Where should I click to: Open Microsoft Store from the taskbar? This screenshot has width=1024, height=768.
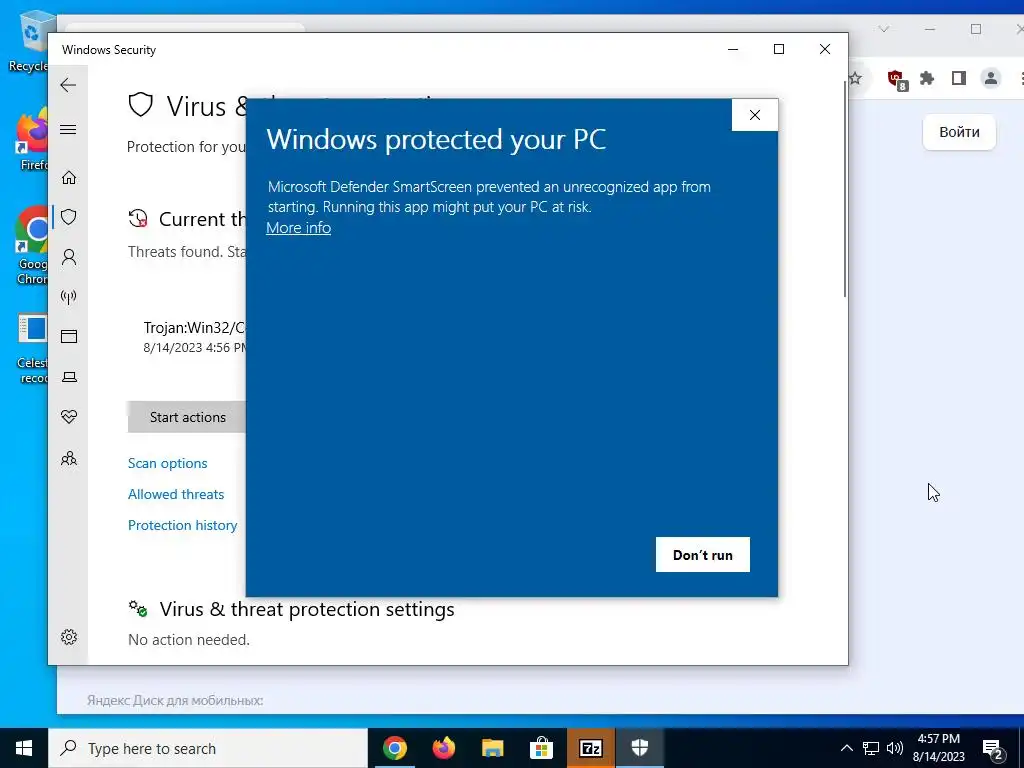click(x=541, y=748)
